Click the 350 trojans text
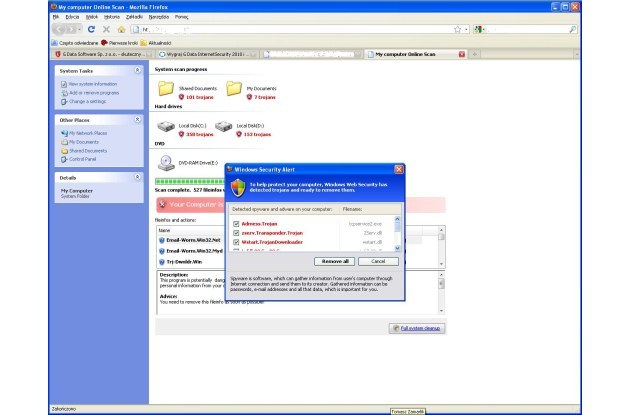This screenshot has width=625, height=415. pyautogui.click(x=200, y=134)
